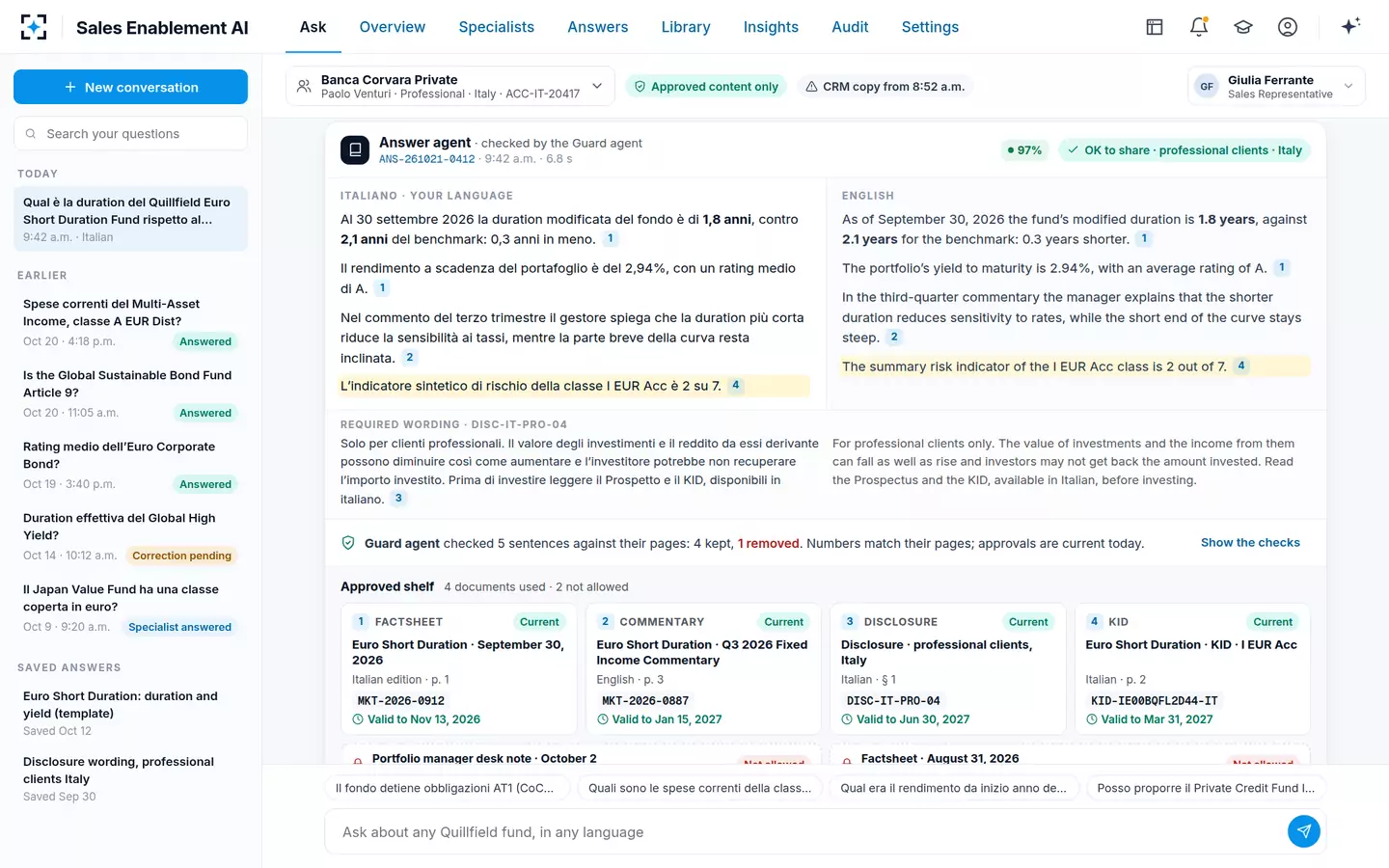This screenshot has height=868, width=1389.
Task: Open citation 3 after the Italian required wording
Action: (398, 499)
